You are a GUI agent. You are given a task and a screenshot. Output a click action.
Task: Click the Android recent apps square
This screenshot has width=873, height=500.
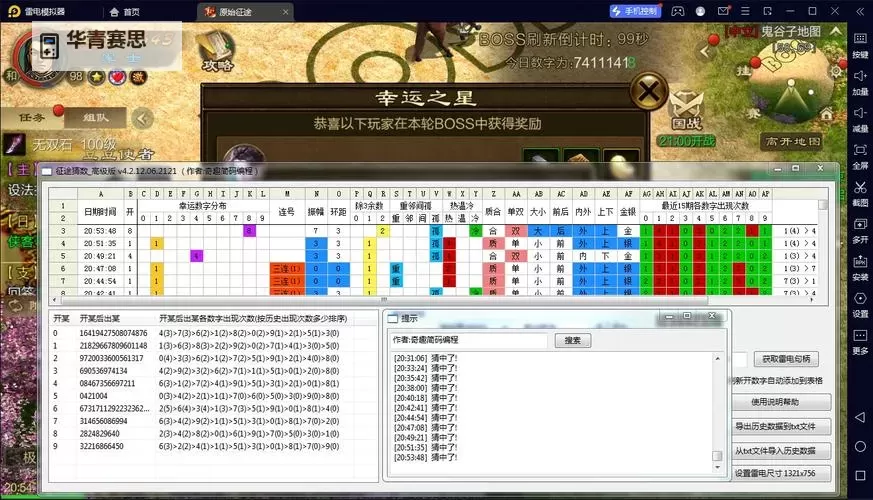(x=860, y=476)
